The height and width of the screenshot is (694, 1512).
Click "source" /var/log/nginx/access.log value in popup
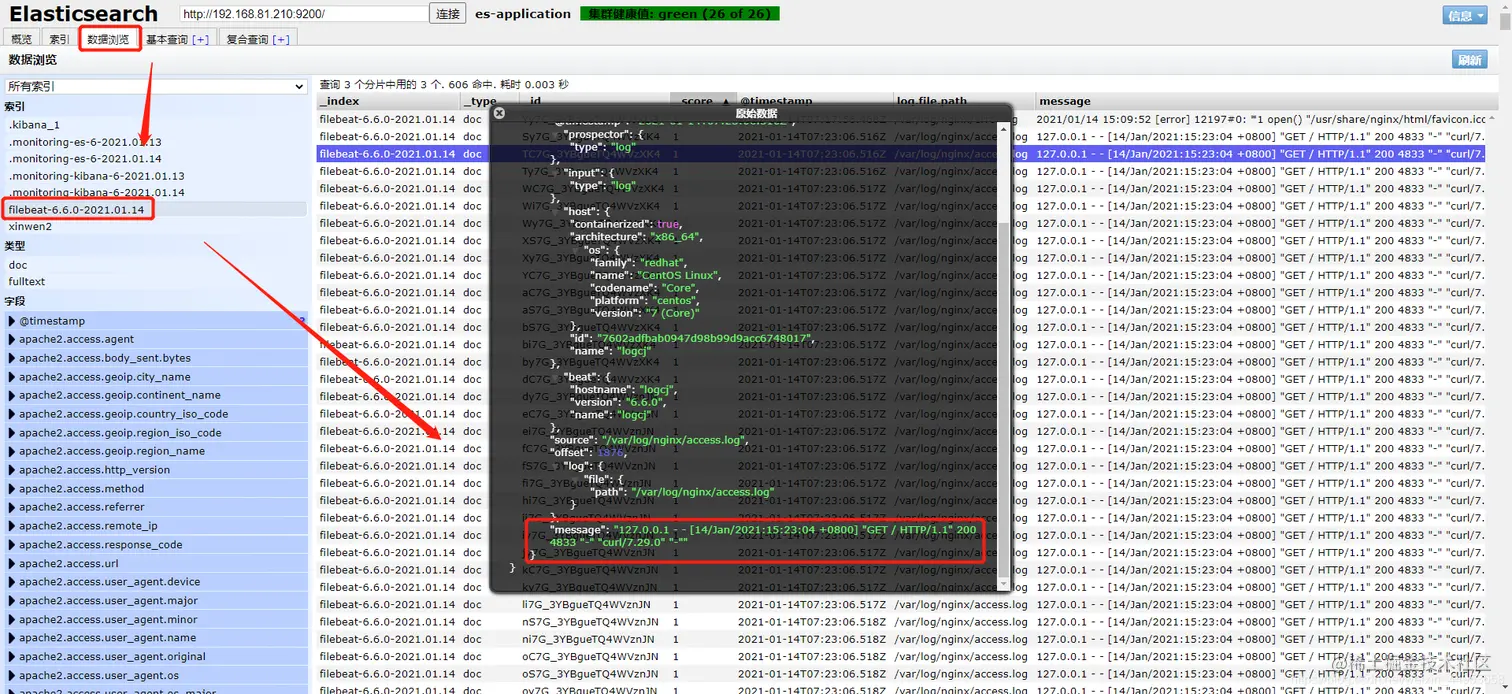(675, 440)
